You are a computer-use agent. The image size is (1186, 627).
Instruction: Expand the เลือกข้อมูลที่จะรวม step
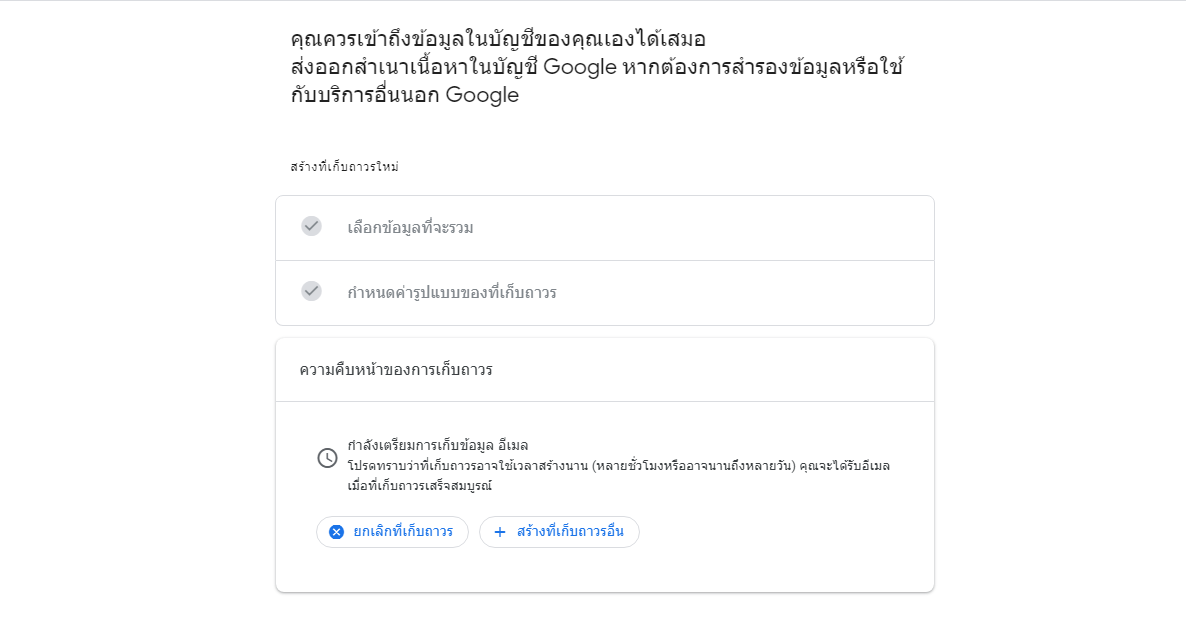(x=604, y=228)
